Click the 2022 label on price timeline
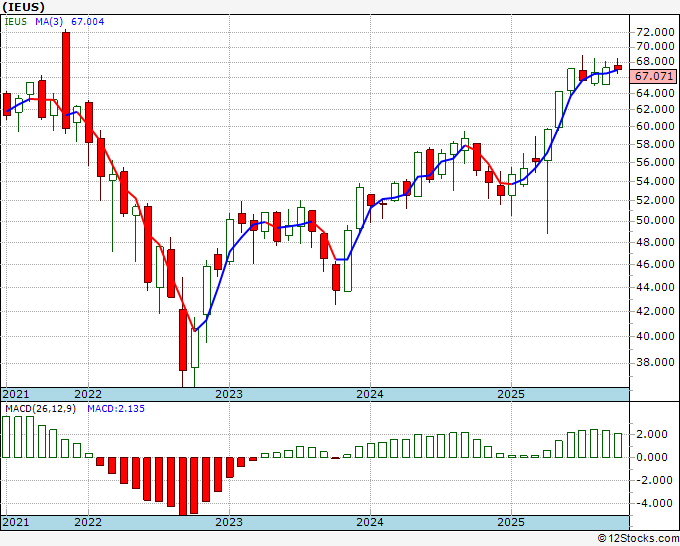 click(88, 394)
